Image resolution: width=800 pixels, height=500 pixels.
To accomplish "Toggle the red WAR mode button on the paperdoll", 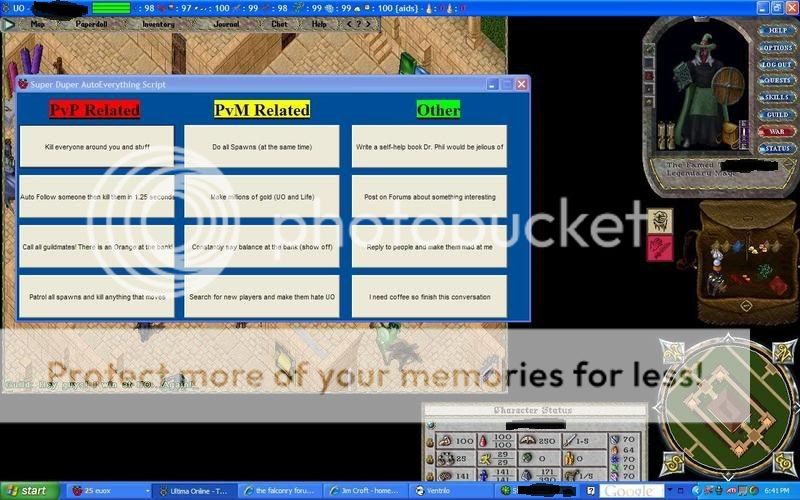I will coord(777,131).
